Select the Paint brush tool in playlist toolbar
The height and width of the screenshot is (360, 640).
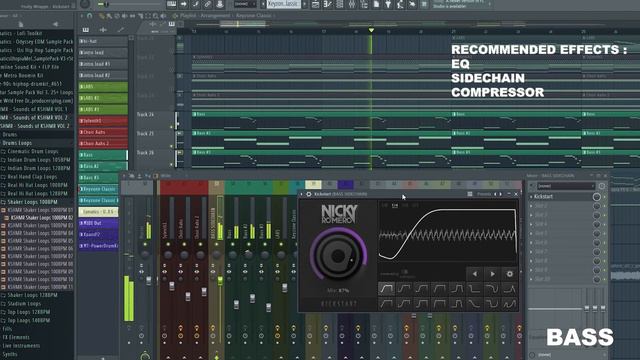tap(110, 16)
